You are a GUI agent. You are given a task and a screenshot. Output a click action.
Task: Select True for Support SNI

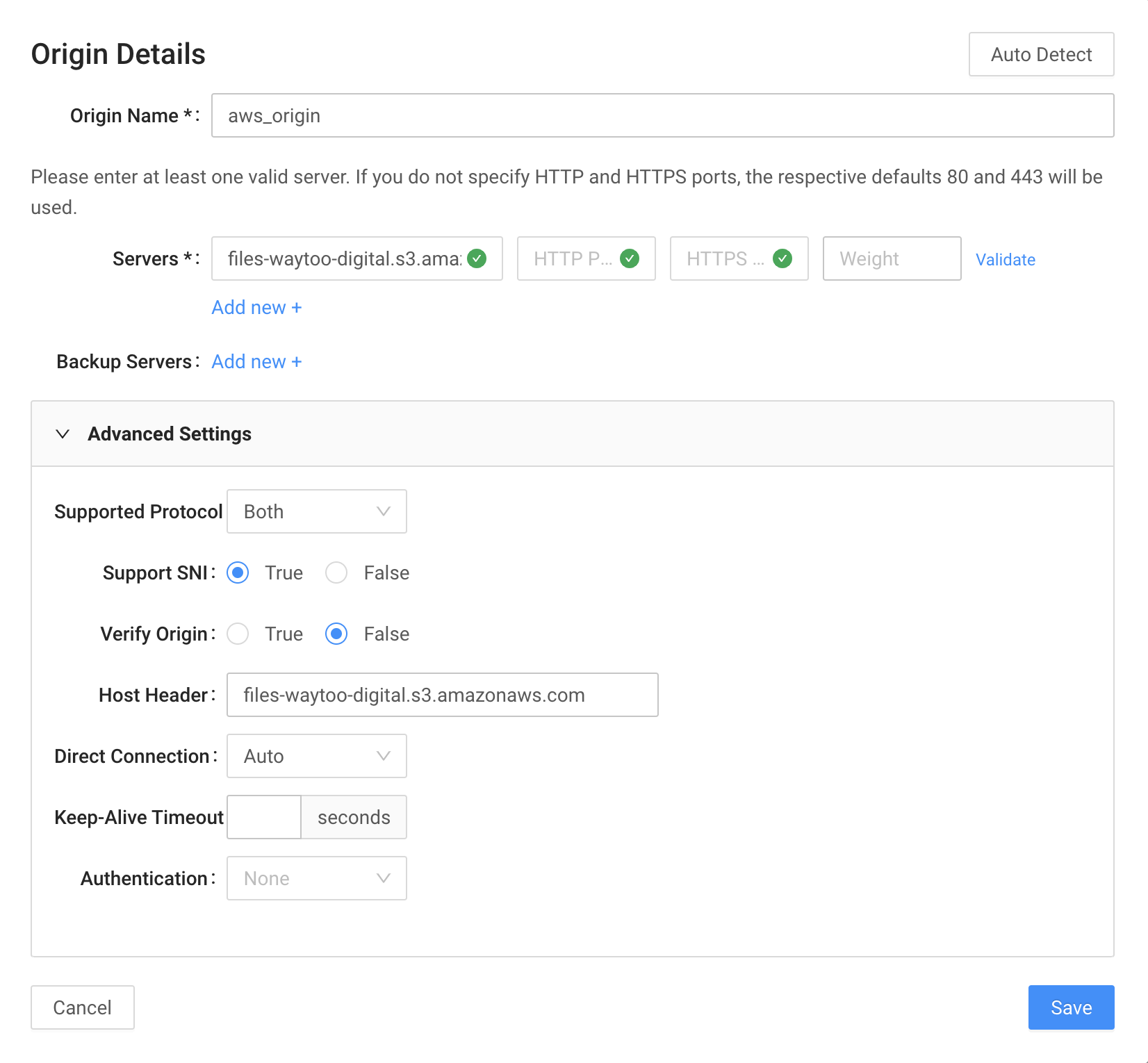tap(238, 572)
